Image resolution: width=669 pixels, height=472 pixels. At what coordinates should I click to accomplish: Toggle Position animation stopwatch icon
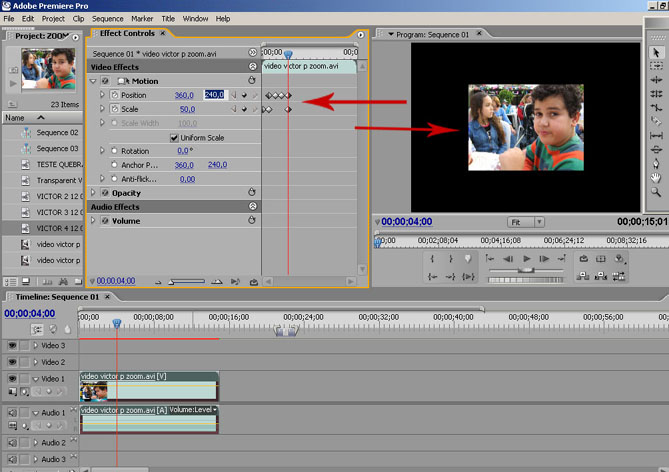coord(114,95)
